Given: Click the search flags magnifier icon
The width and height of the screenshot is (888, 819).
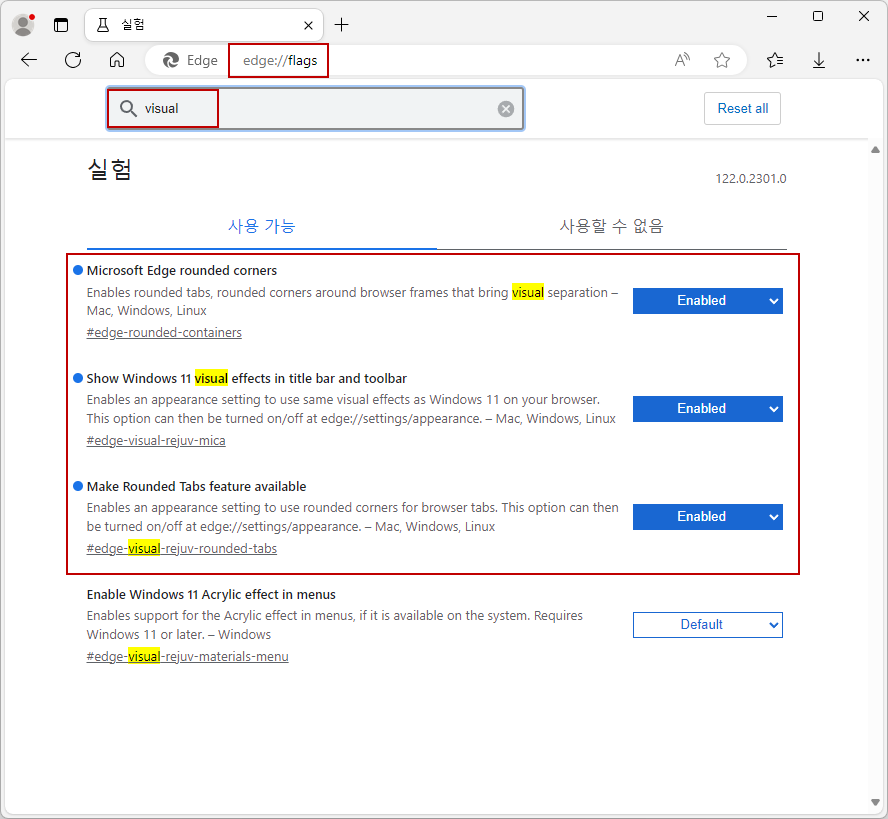Looking at the screenshot, I should (129, 108).
